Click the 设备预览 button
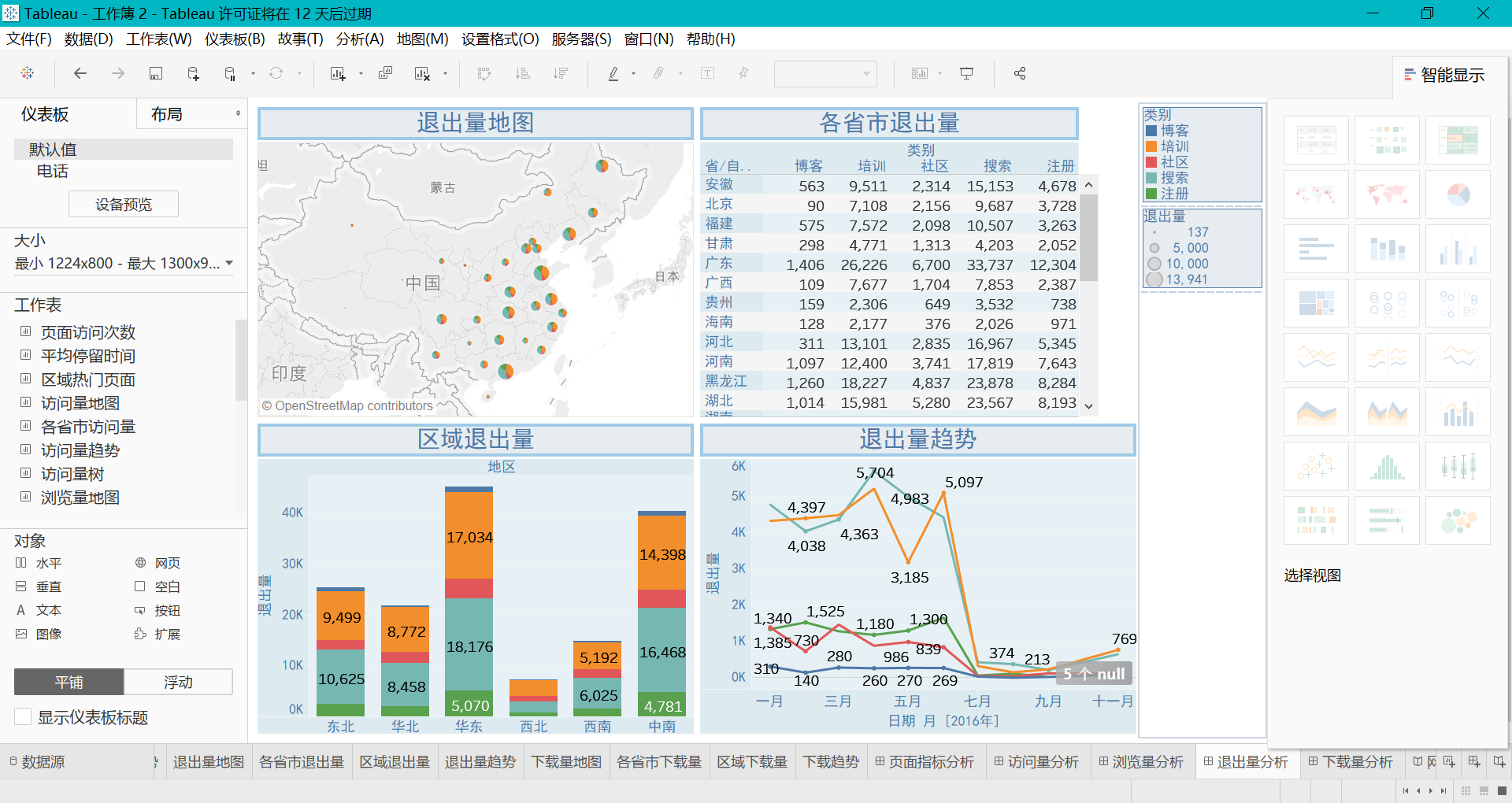The image size is (1512, 803). [123, 204]
